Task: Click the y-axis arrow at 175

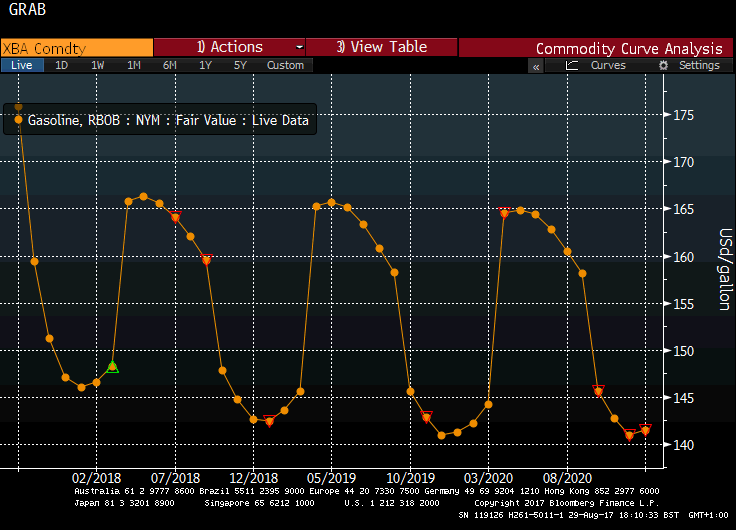Action: [x=664, y=115]
